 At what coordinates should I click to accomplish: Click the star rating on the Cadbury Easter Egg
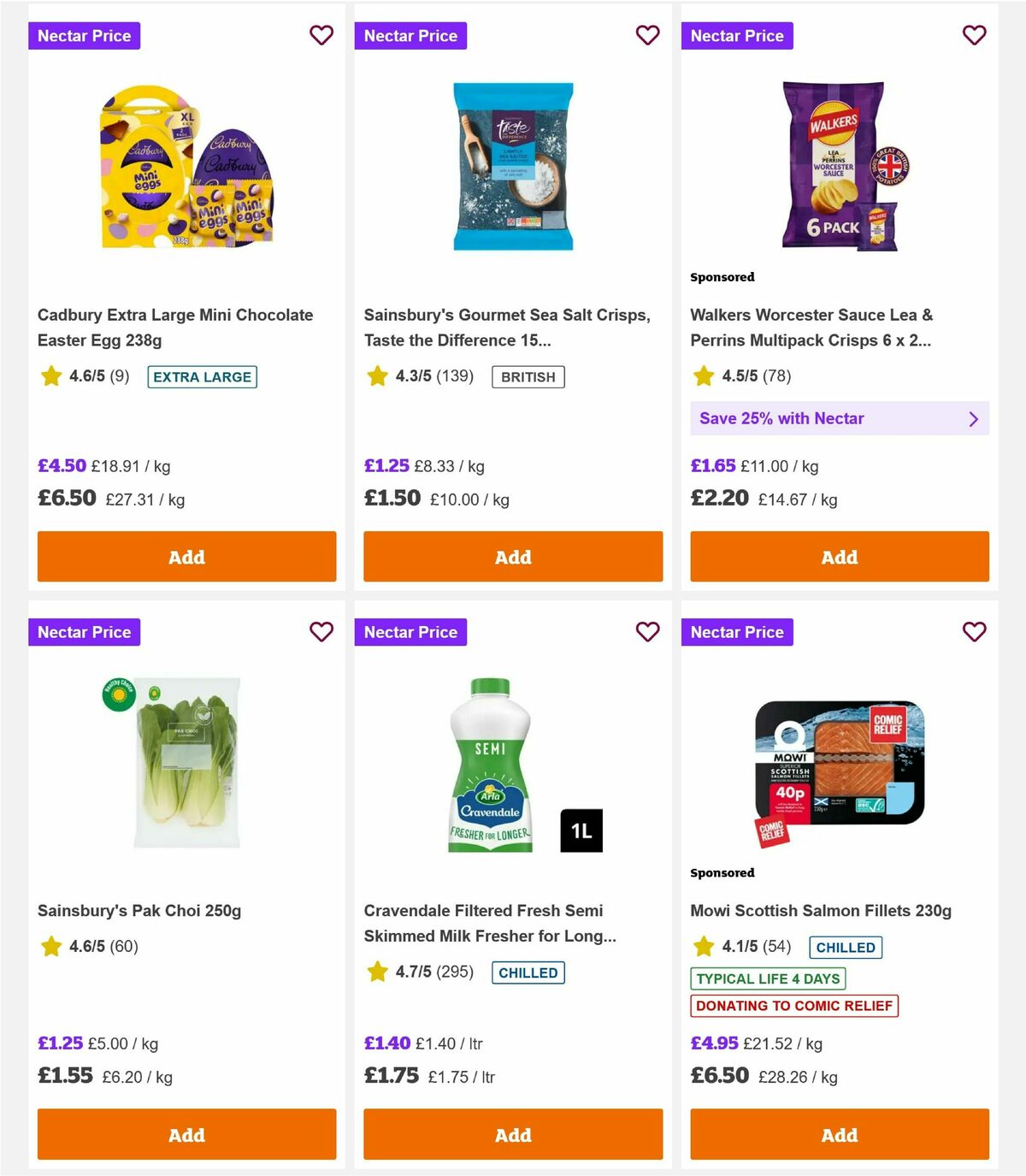point(50,375)
